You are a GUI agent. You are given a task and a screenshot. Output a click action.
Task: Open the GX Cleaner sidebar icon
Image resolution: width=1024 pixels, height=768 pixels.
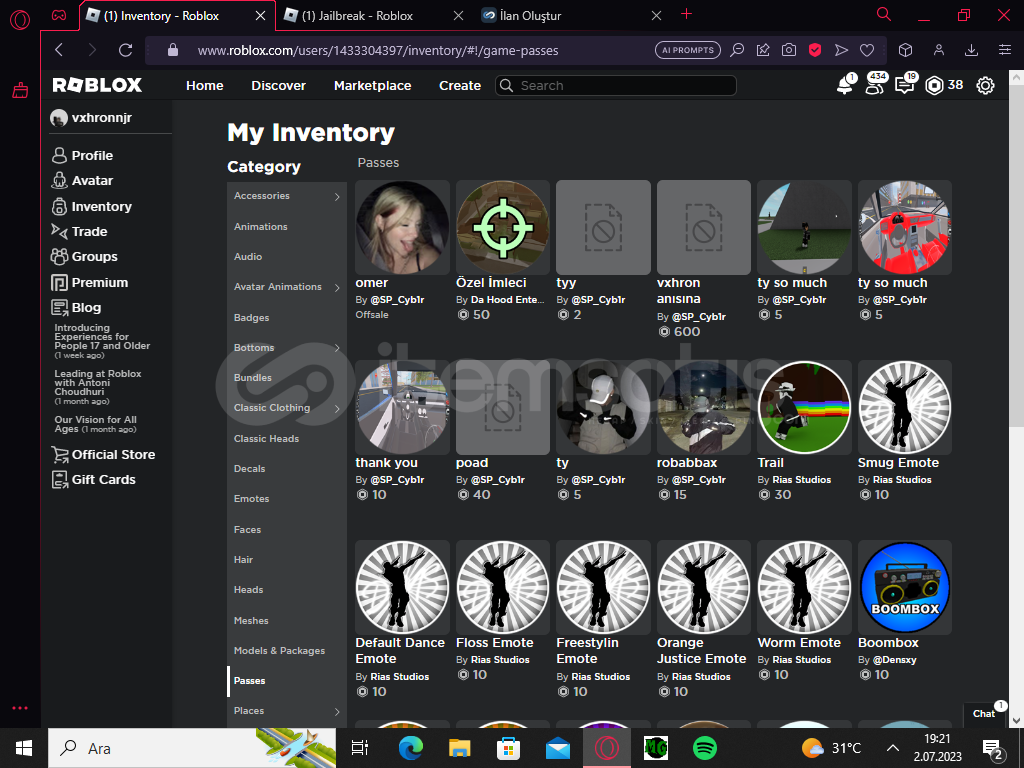pos(20,90)
